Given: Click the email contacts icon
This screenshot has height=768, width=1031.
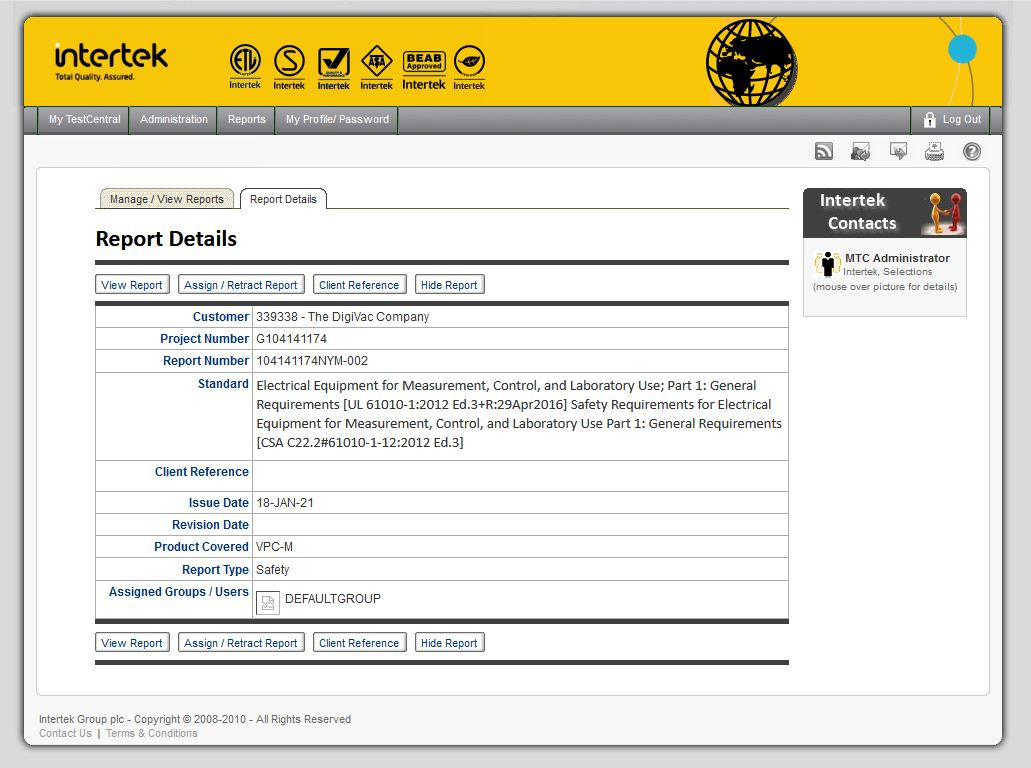Looking at the screenshot, I should [x=860, y=152].
